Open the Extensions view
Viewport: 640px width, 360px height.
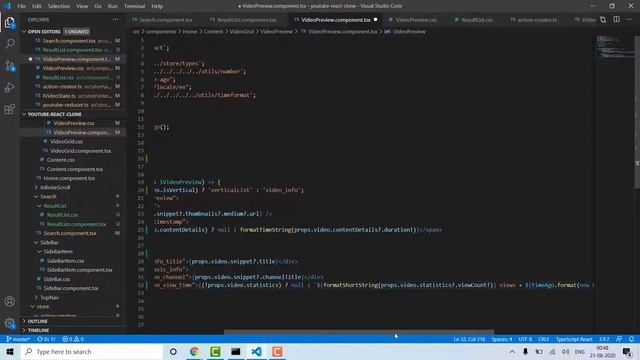coord(9,109)
